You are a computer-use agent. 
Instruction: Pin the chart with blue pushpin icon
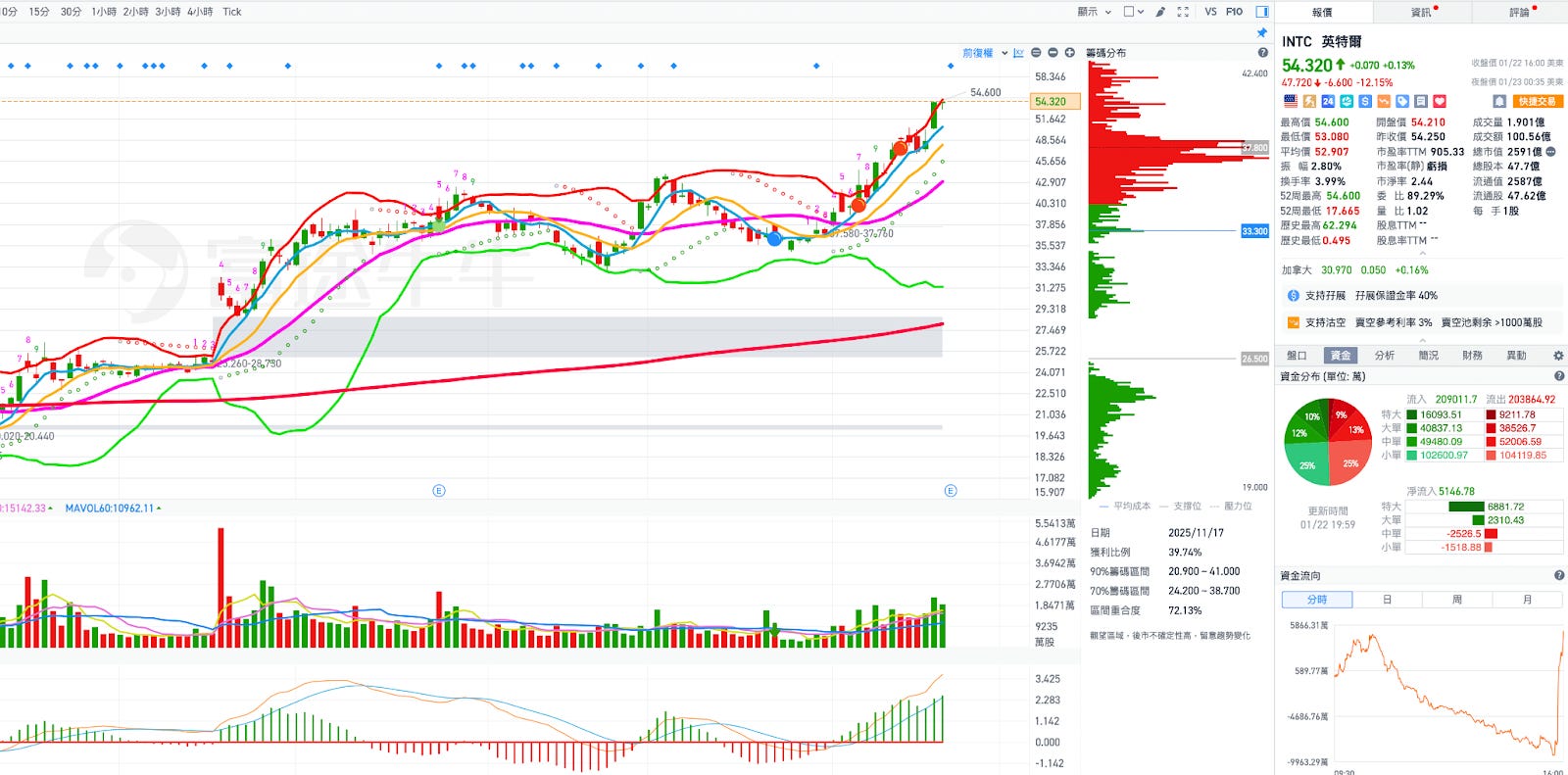tap(1262, 32)
